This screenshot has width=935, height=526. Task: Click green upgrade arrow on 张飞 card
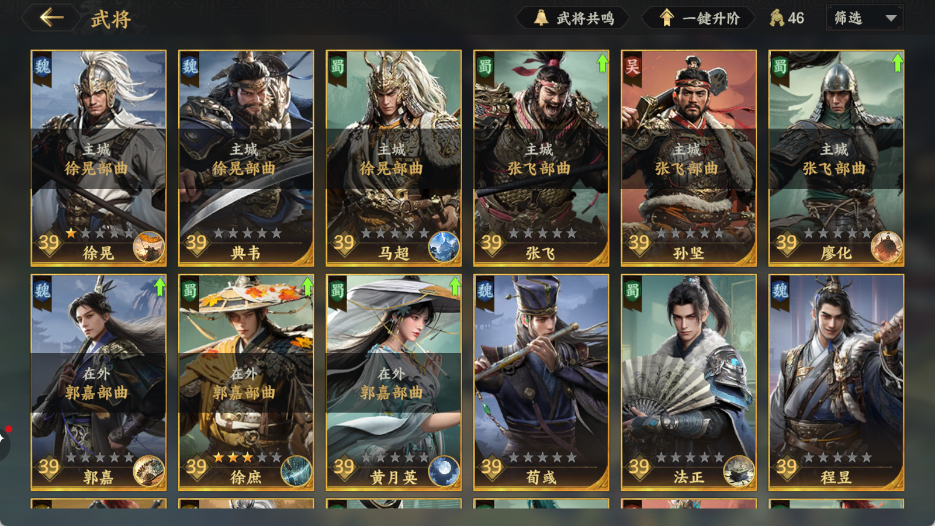coord(602,63)
